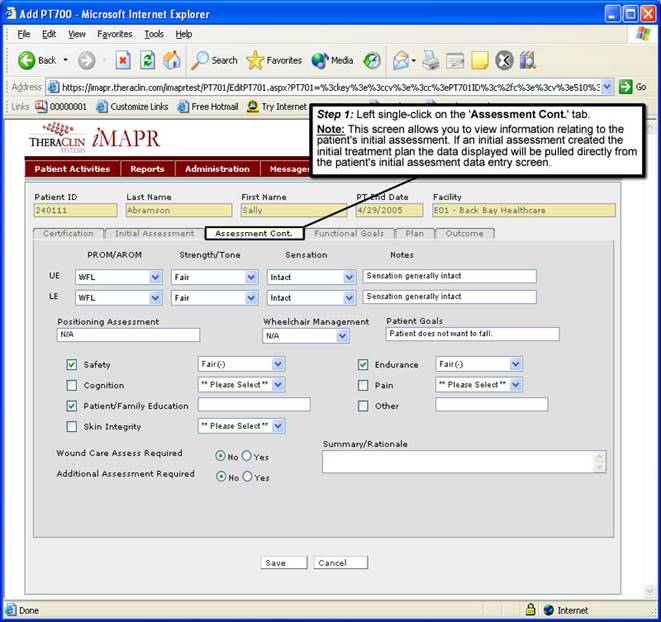The width and height of the screenshot is (661, 622).
Task: Open the Wheelchair Management dropdown
Action: pos(341,336)
